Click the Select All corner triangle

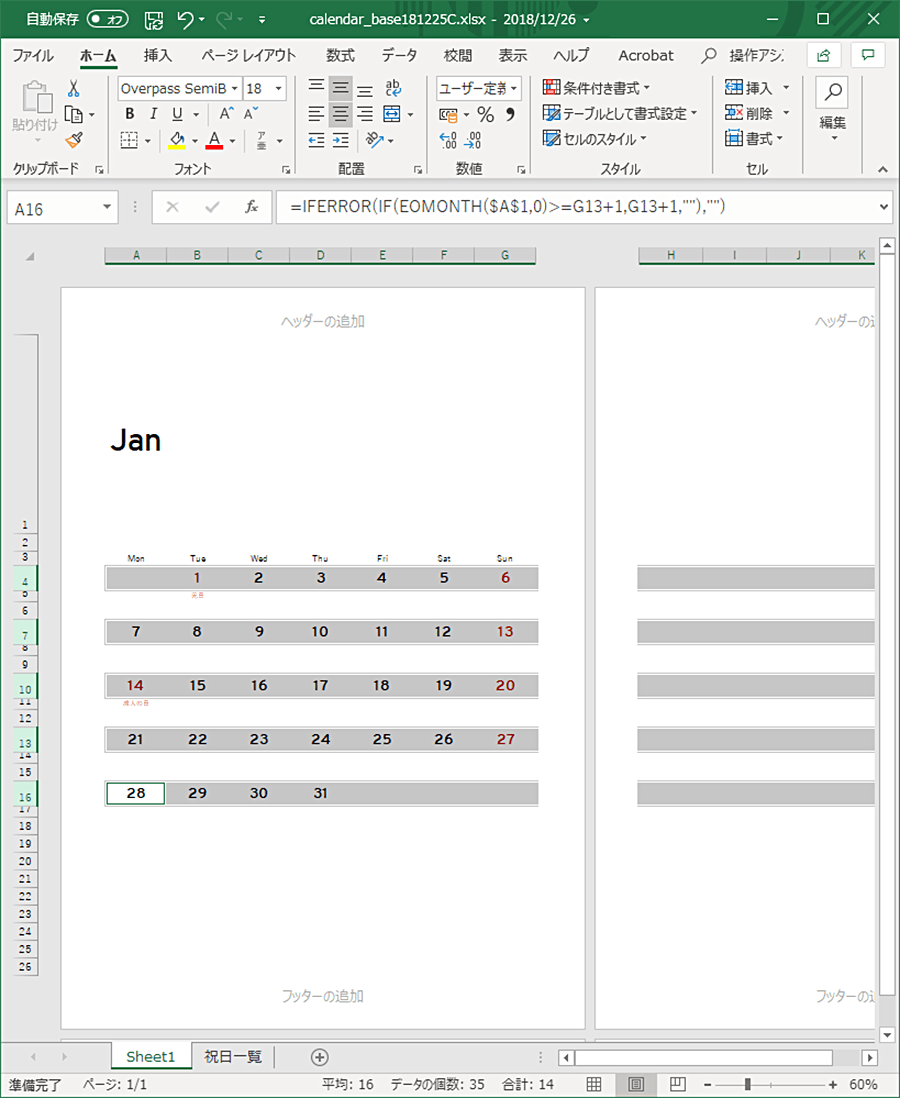click(x=30, y=257)
